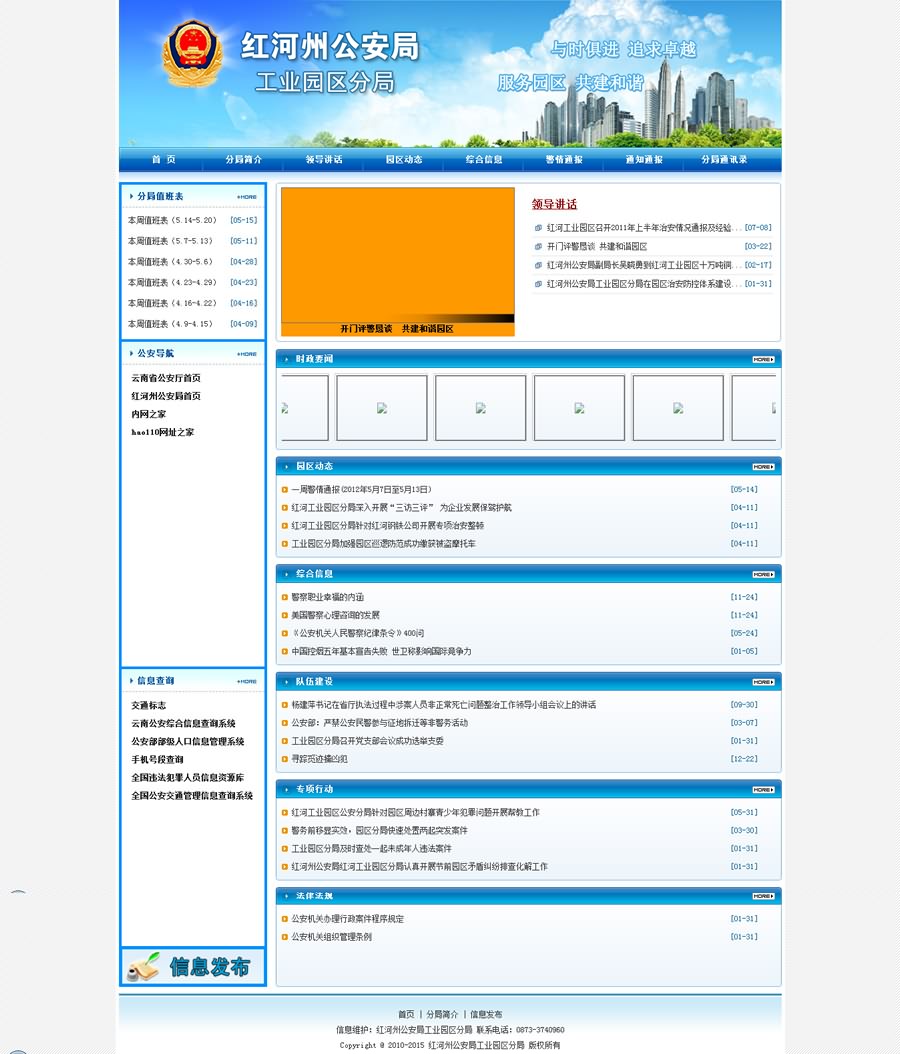Image resolution: width=900 pixels, height=1054 pixels.
Task: Click MORE button in 法律法规 header
Action: point(764,896)
